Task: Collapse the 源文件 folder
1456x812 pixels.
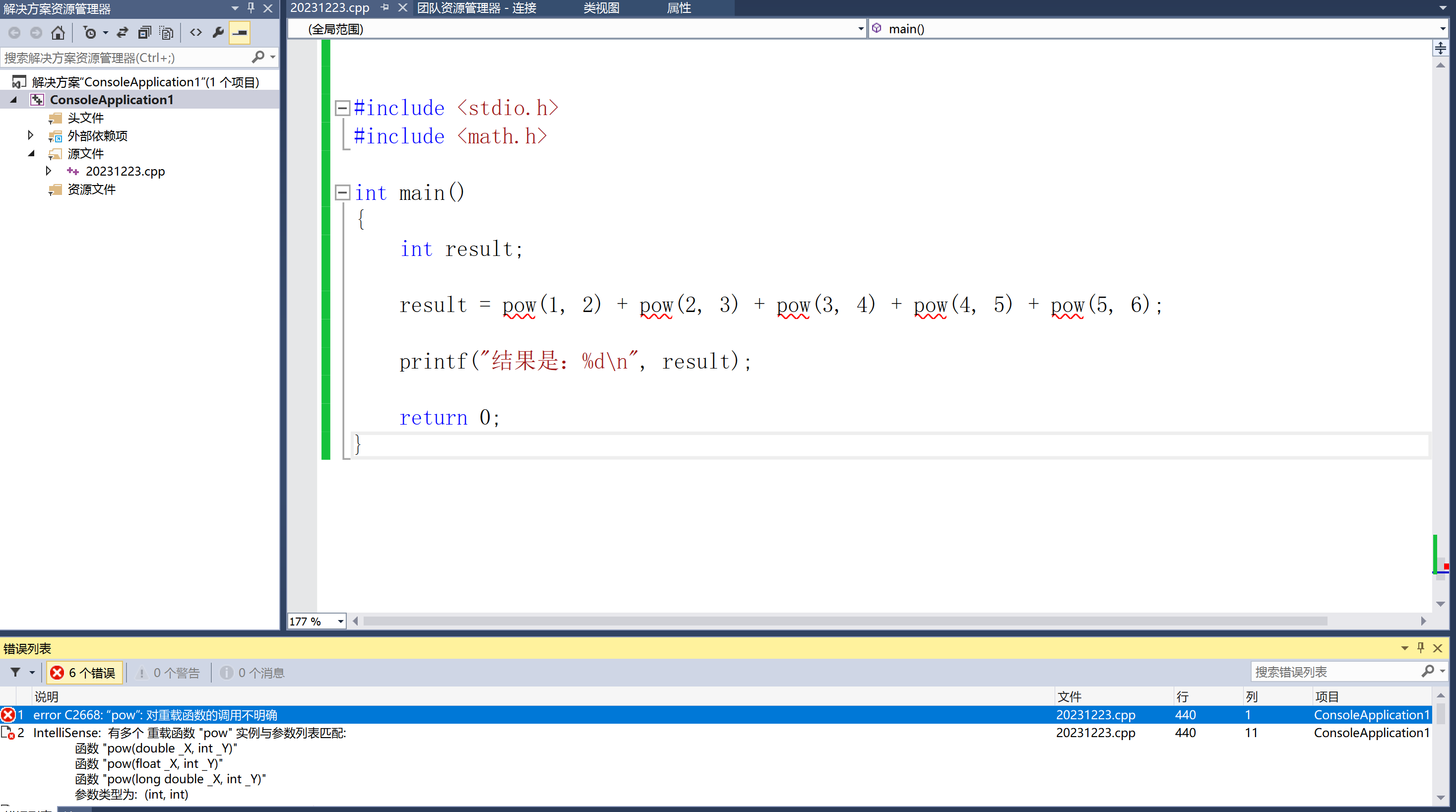Action: point(31,153)
